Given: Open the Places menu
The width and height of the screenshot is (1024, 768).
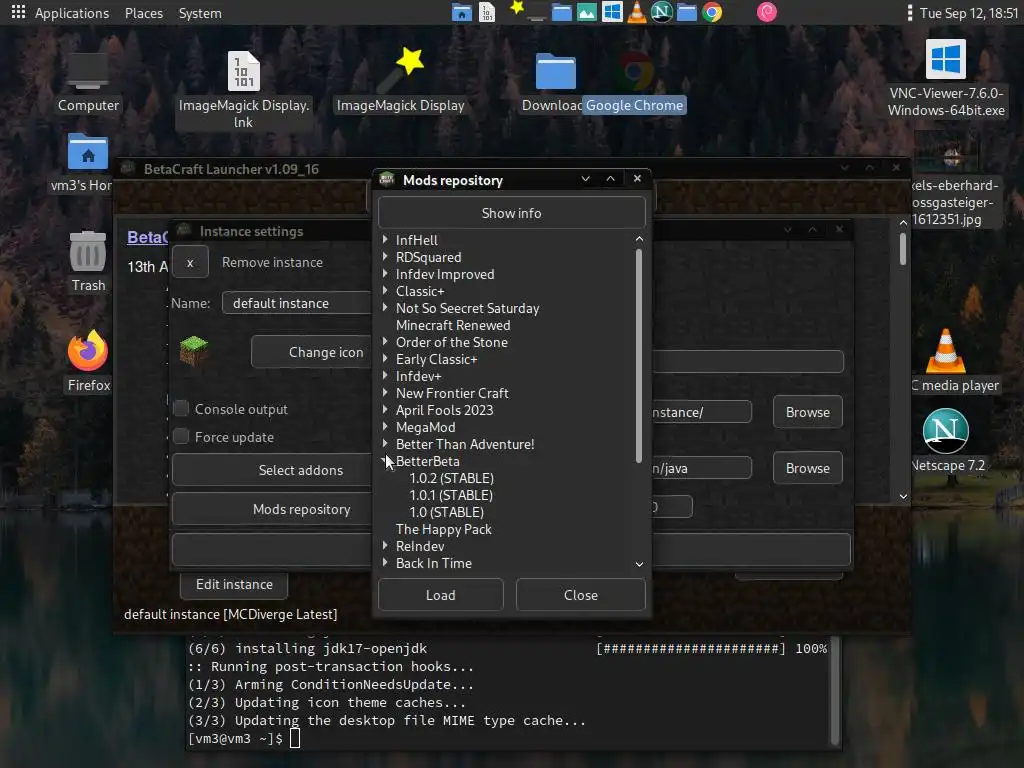Looking at the screenshot, I should coord(144,13).
